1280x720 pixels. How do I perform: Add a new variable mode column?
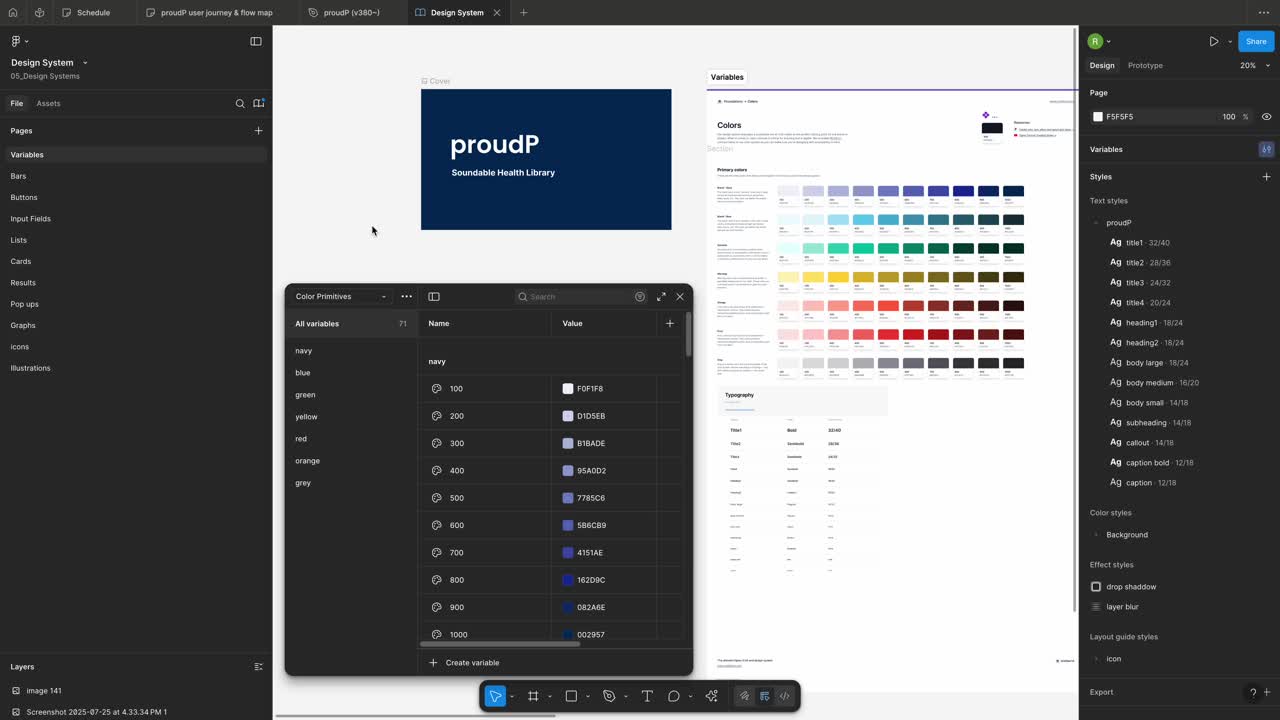point(670,323)
